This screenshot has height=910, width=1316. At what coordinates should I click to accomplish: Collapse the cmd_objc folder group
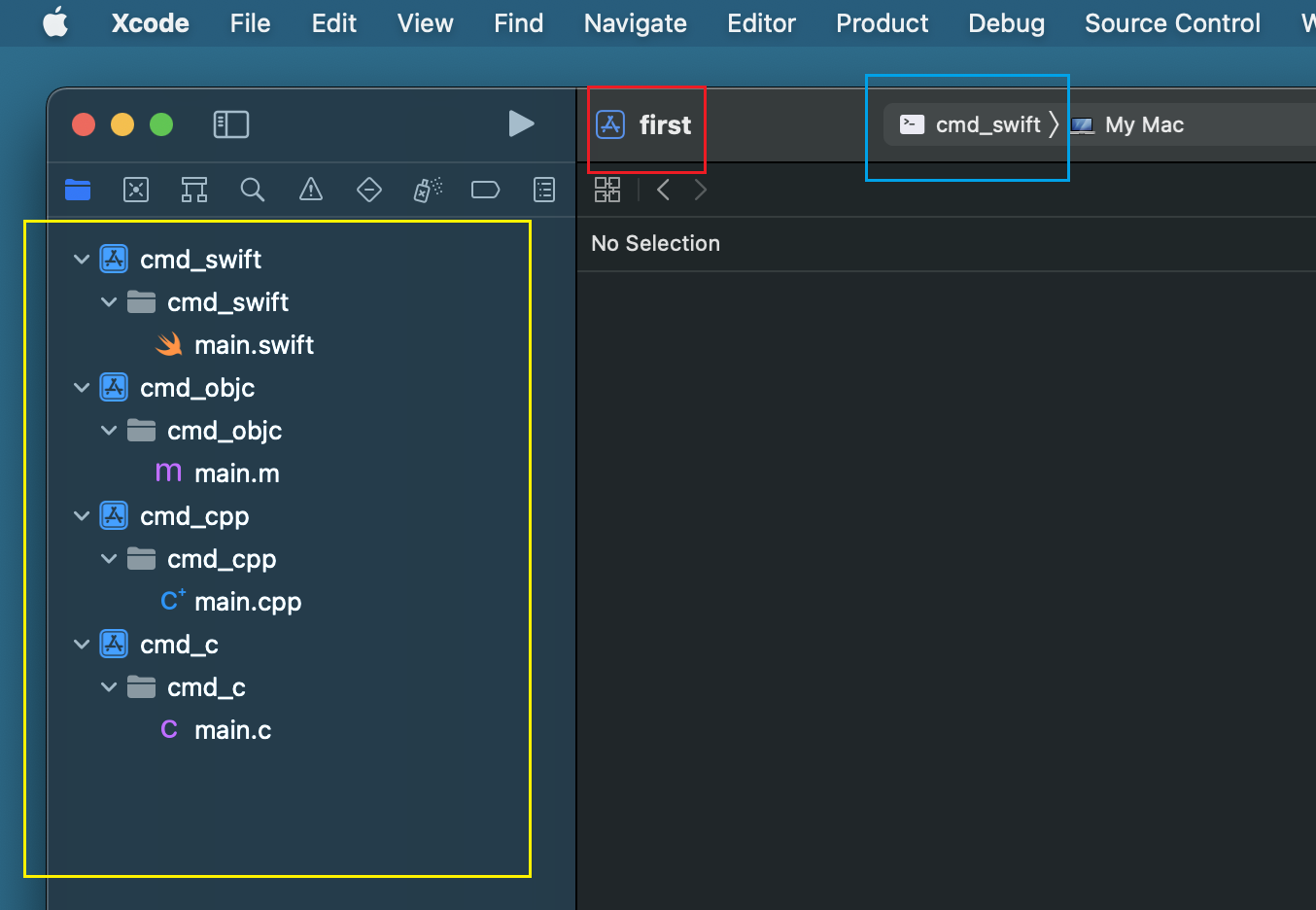point(109,431)
